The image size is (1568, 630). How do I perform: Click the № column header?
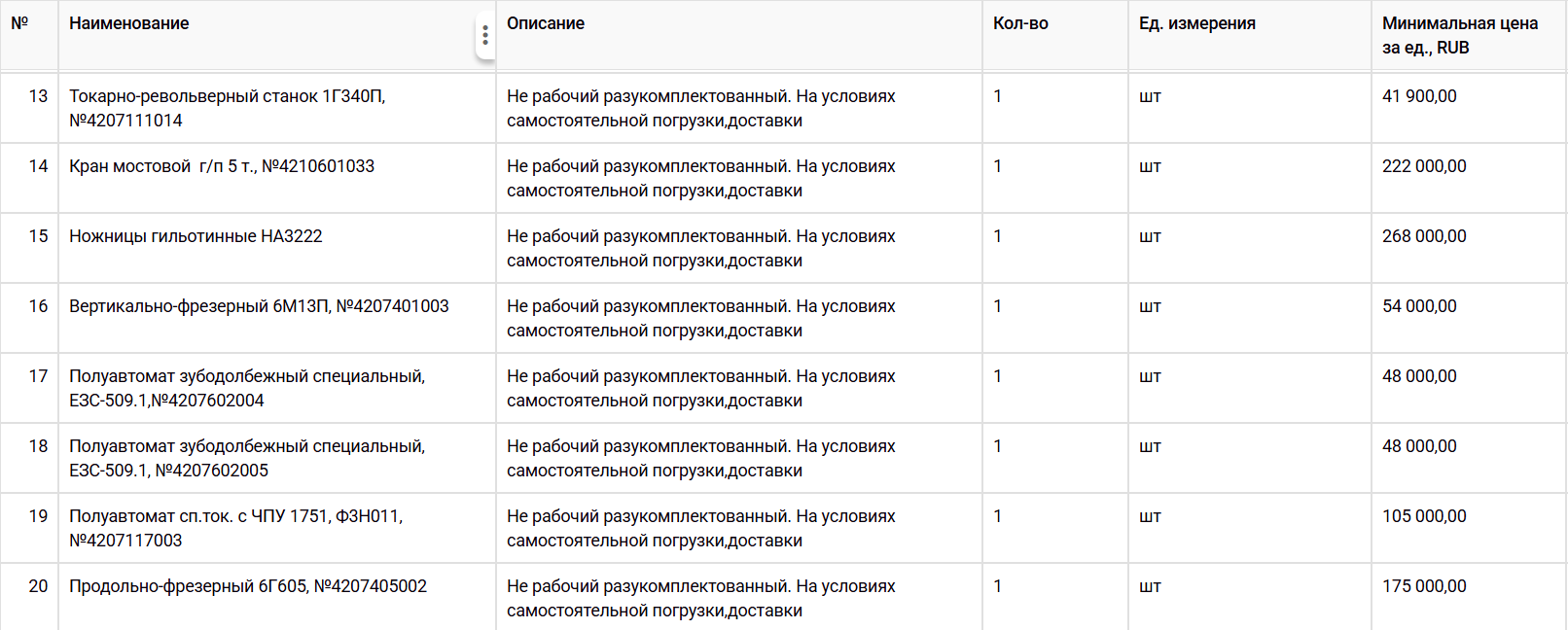19,23
